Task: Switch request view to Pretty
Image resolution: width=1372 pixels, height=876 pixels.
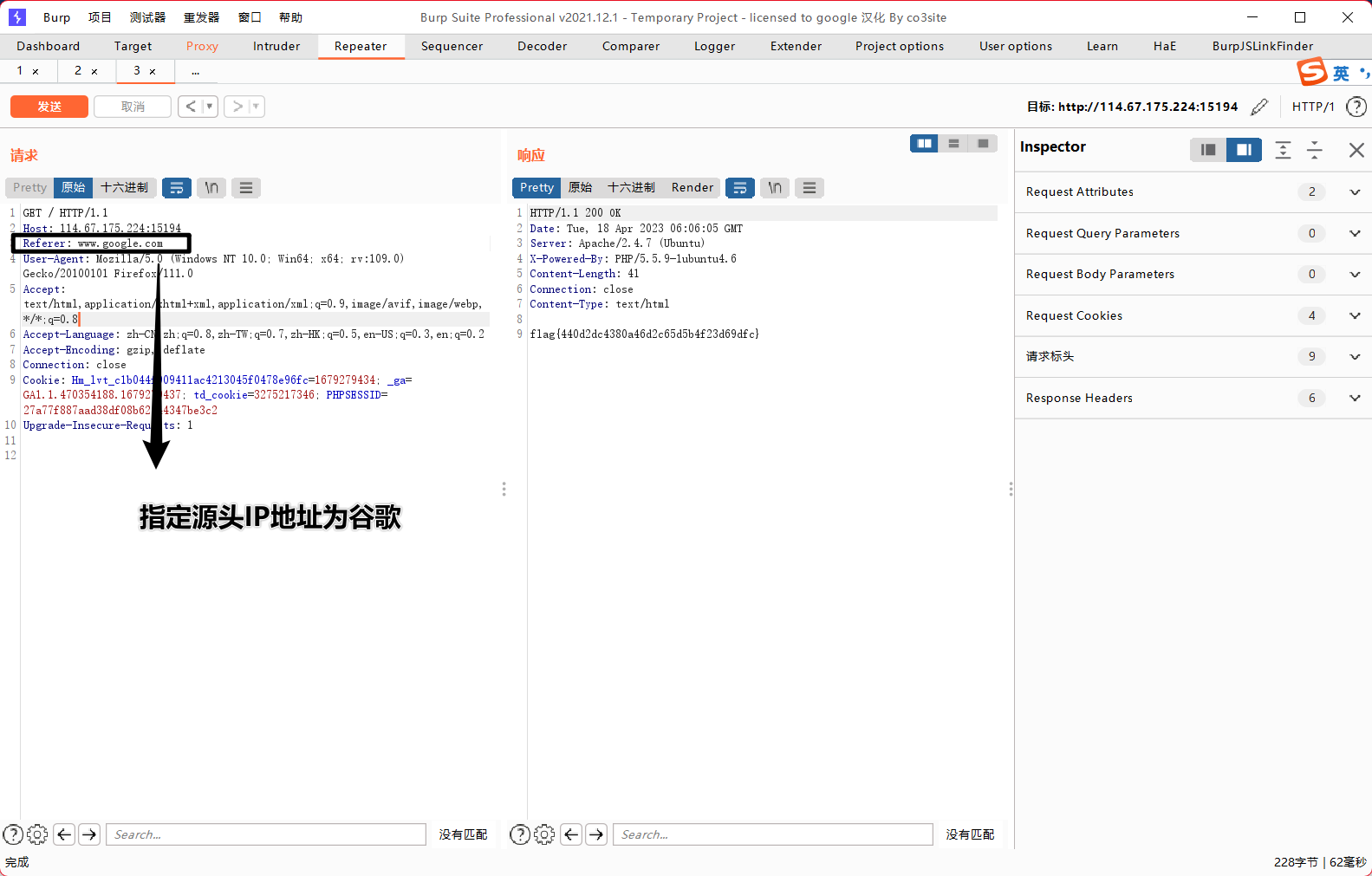Action: [x=29, y=188]
